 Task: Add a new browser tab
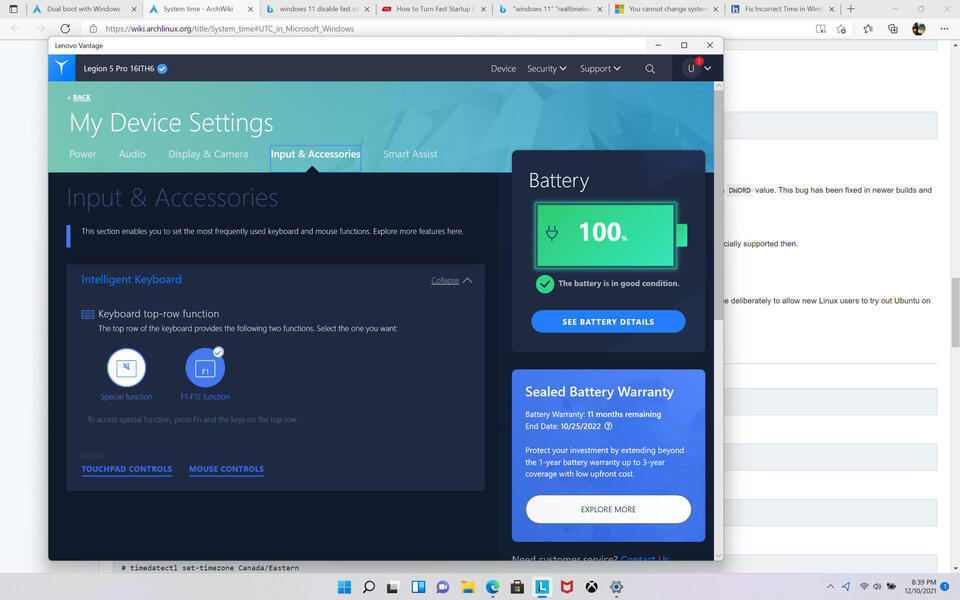point(850,9)
